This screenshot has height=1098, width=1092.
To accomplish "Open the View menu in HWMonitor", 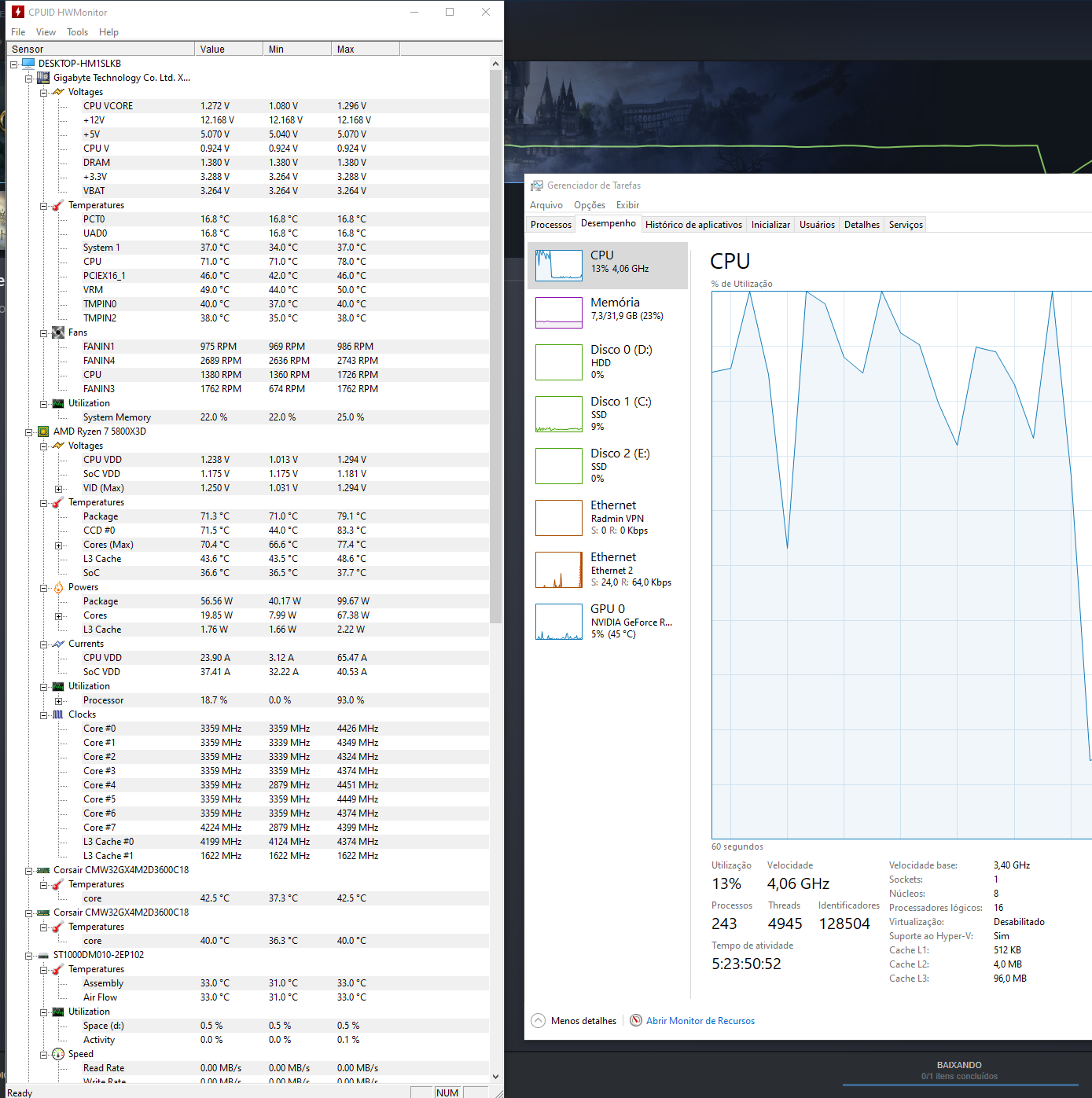I will pos(46,32).
